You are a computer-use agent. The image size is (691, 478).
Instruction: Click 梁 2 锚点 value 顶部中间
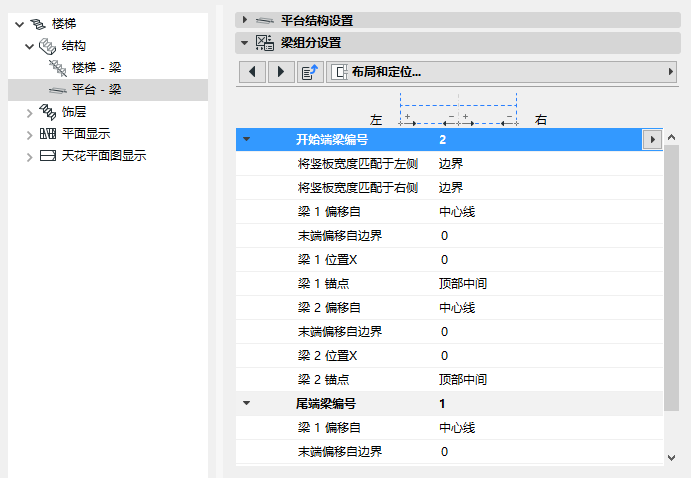463,380
